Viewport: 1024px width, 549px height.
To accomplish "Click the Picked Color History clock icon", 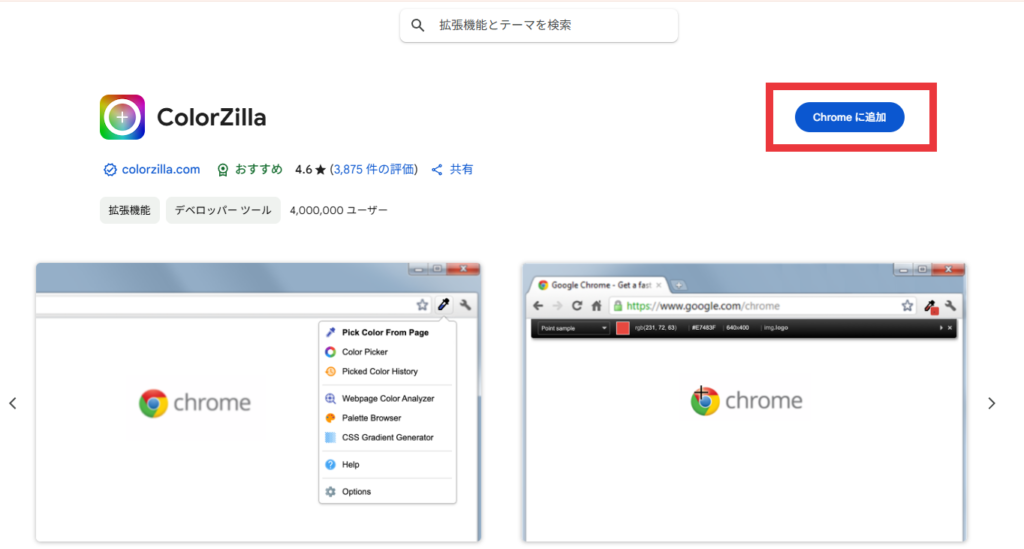I will [330, 371].
